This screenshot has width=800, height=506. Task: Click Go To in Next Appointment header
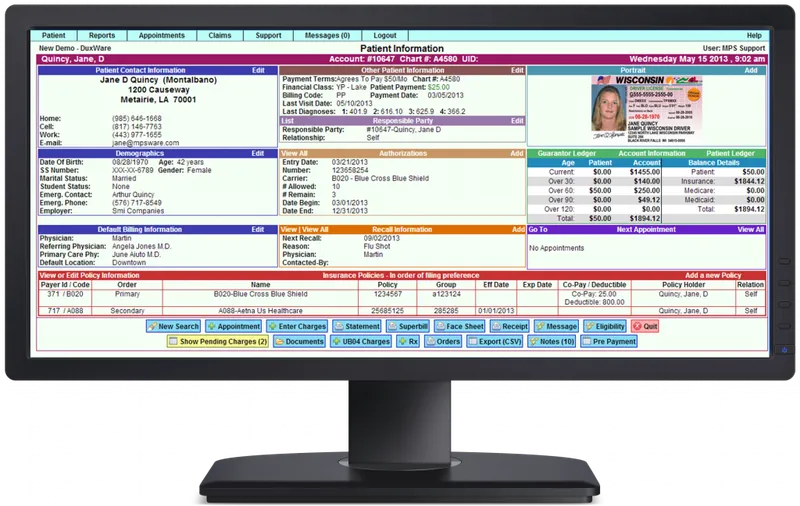[x=538, y=230]
